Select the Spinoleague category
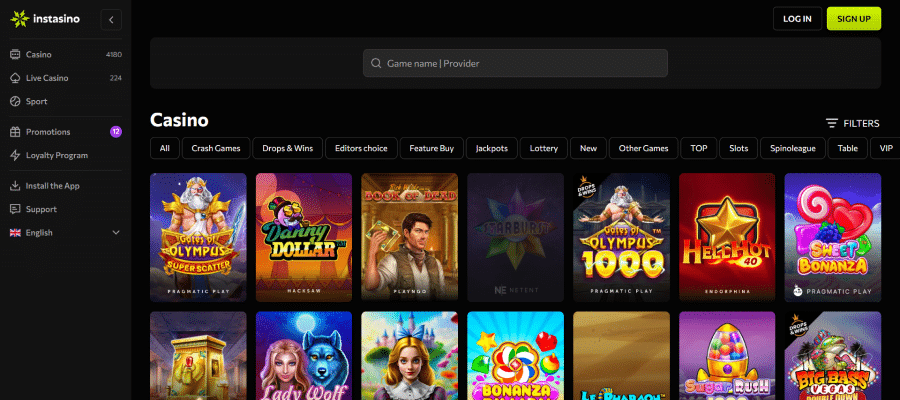 (x=793, y=148)
